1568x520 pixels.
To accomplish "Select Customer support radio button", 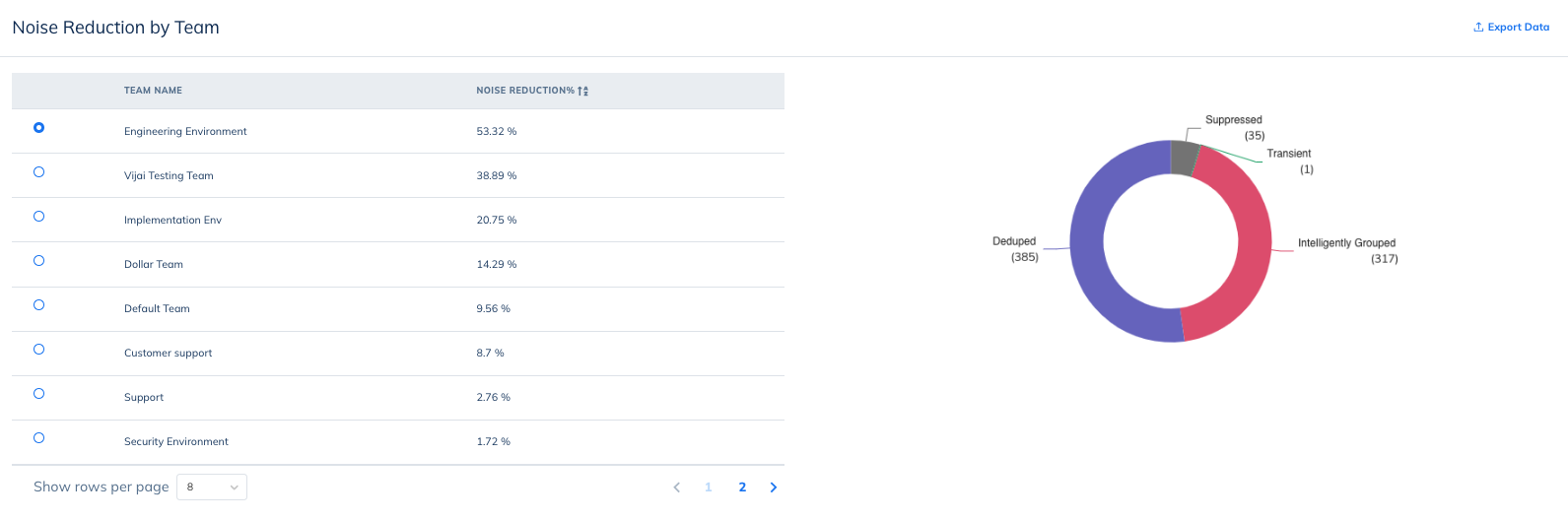I will [39, 350].
